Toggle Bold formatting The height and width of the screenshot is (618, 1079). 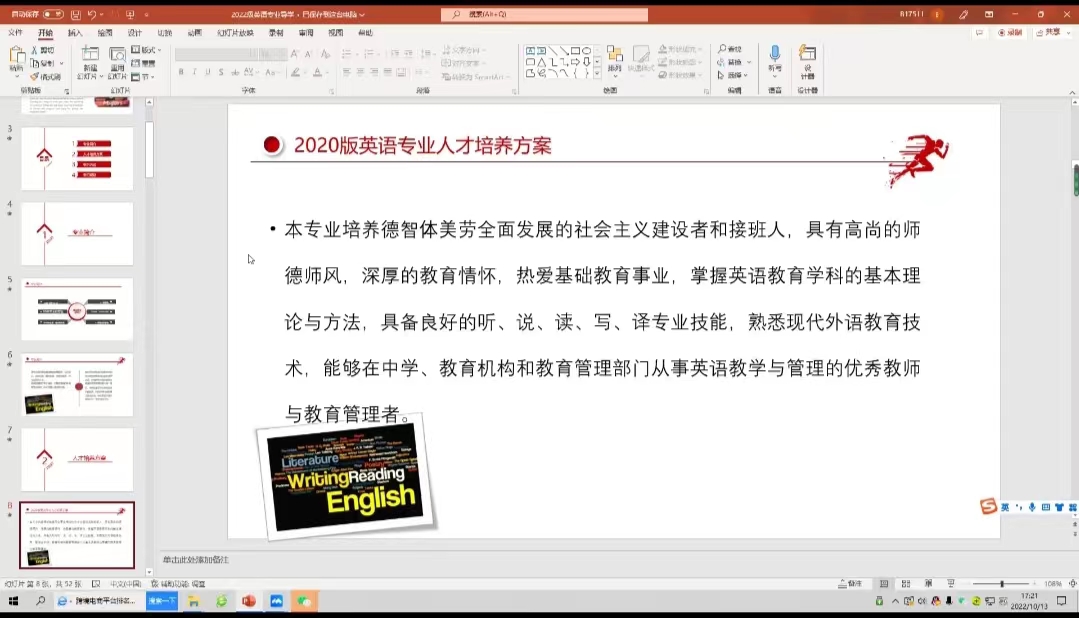click(x=181, y=72)
